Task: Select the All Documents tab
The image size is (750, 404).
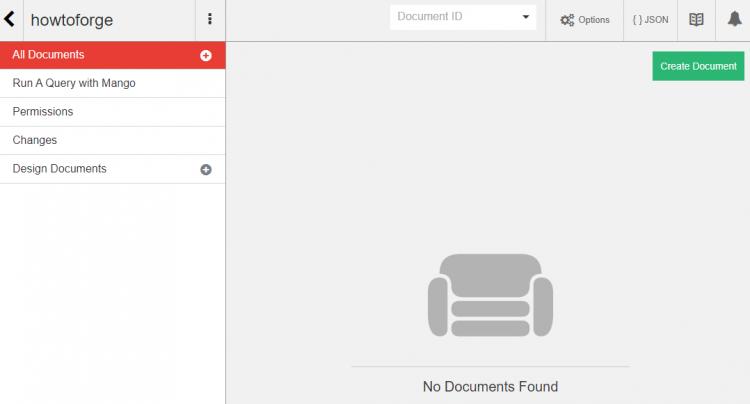Action: click(x=48, y=55)
